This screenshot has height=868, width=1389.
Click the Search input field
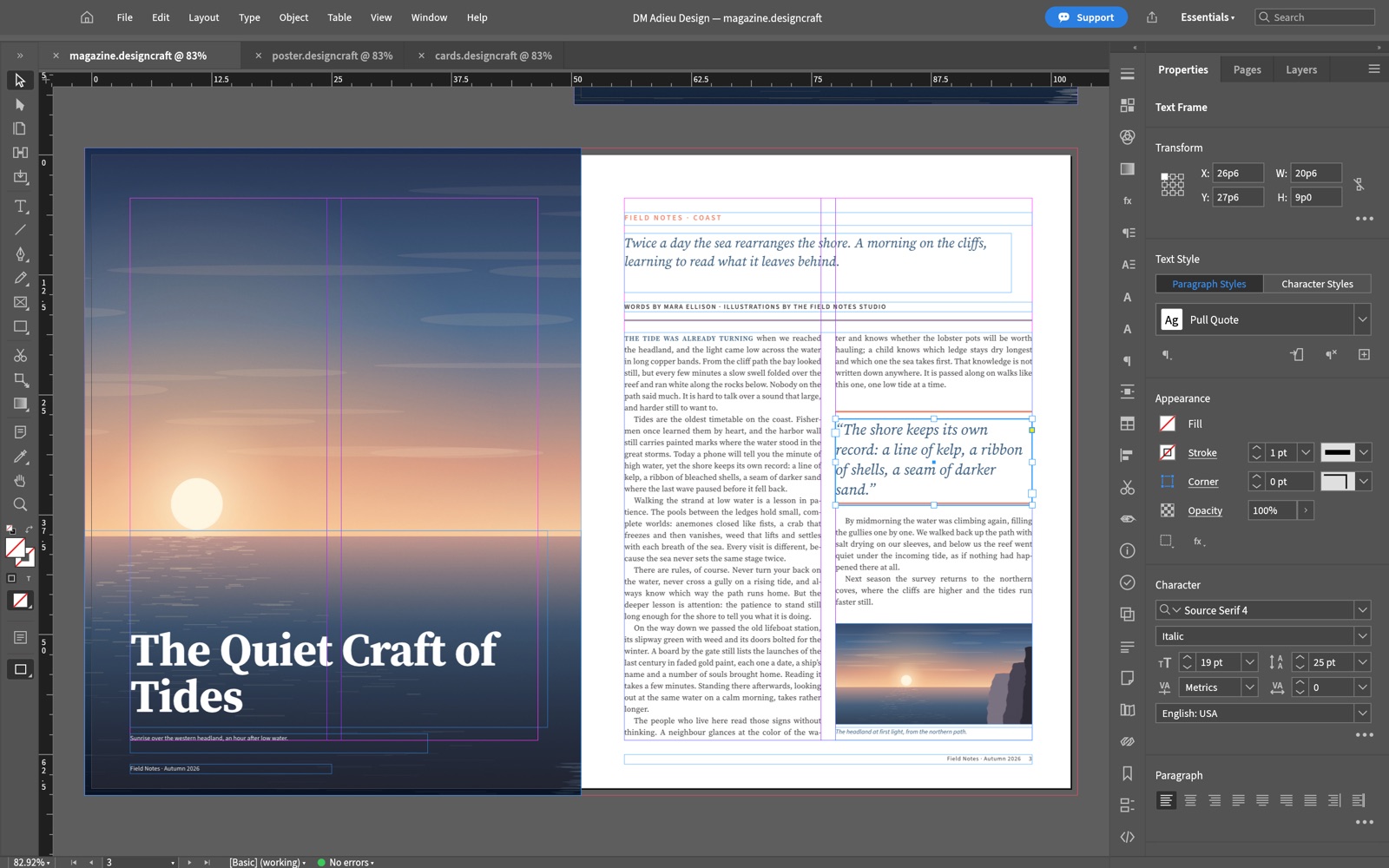pyautogui.click(x=1314, y=17)
